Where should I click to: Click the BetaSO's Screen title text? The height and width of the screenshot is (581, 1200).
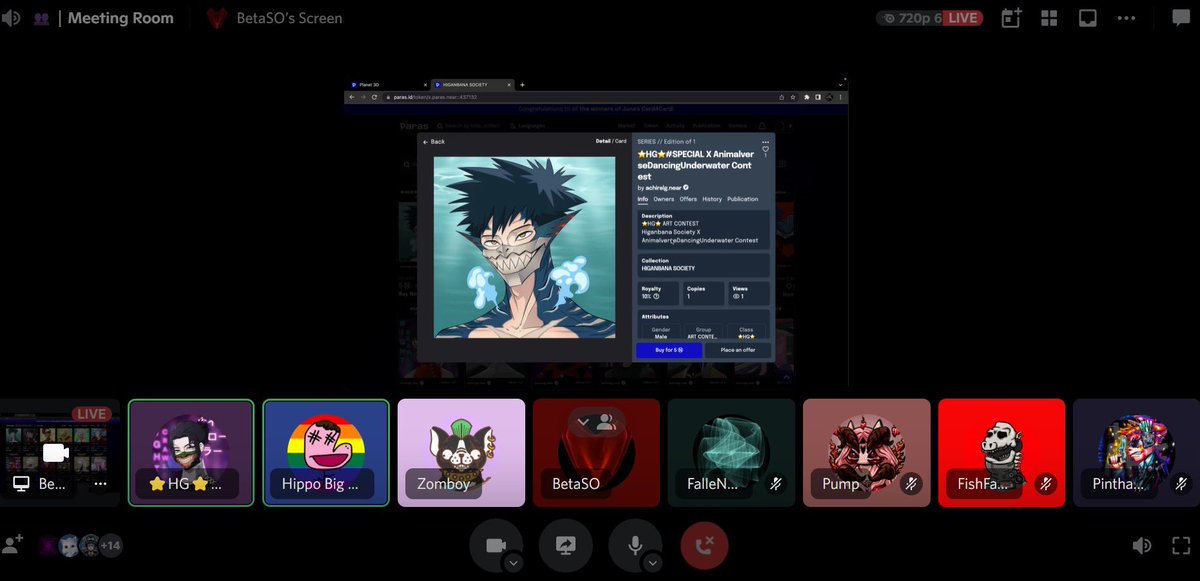pos(289,18)
